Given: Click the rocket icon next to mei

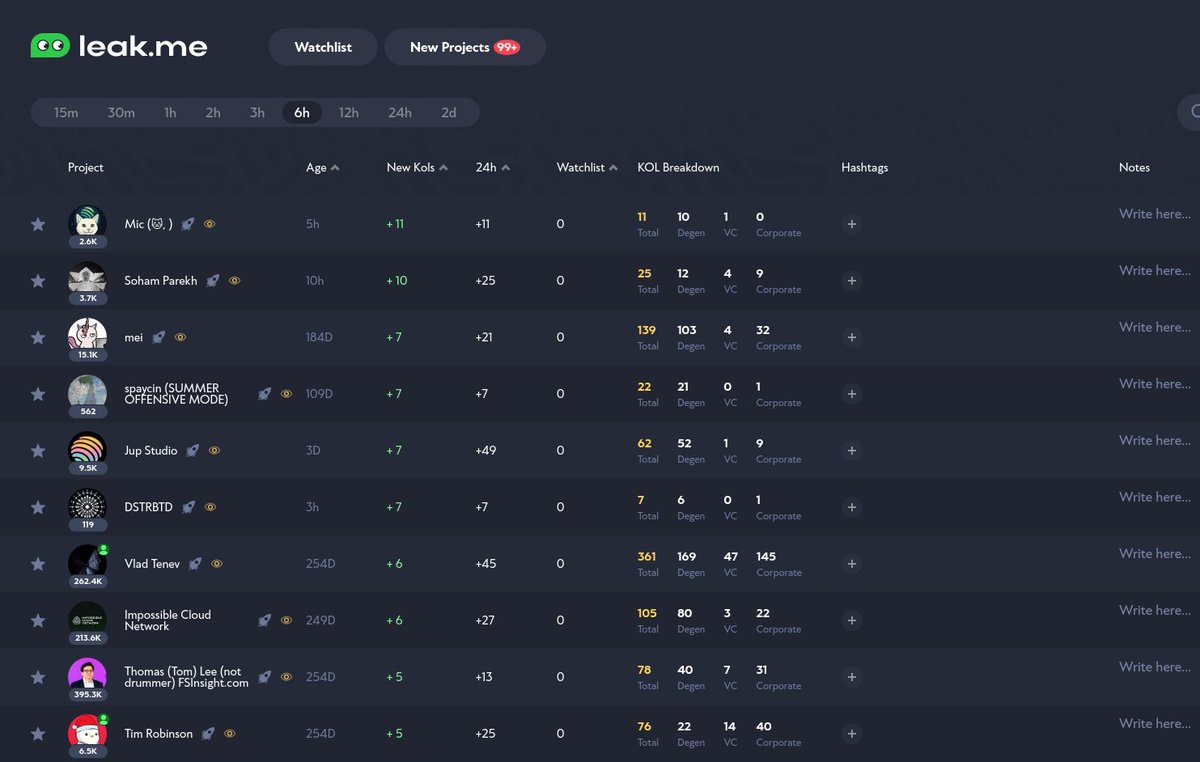Looking at the screenshot, I should coord(159,338).
